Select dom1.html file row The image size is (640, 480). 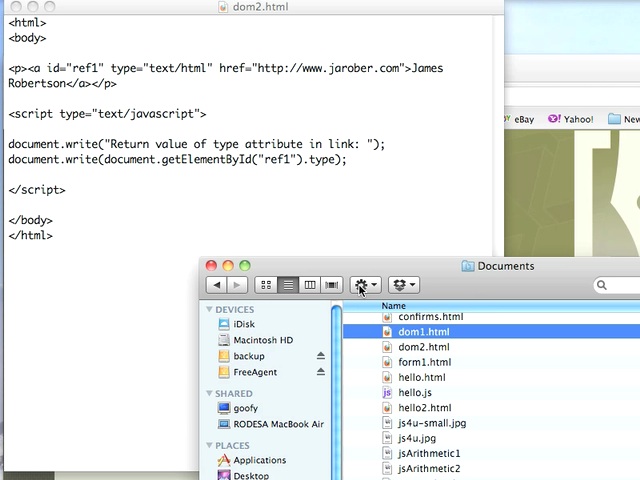coord(491,332)
